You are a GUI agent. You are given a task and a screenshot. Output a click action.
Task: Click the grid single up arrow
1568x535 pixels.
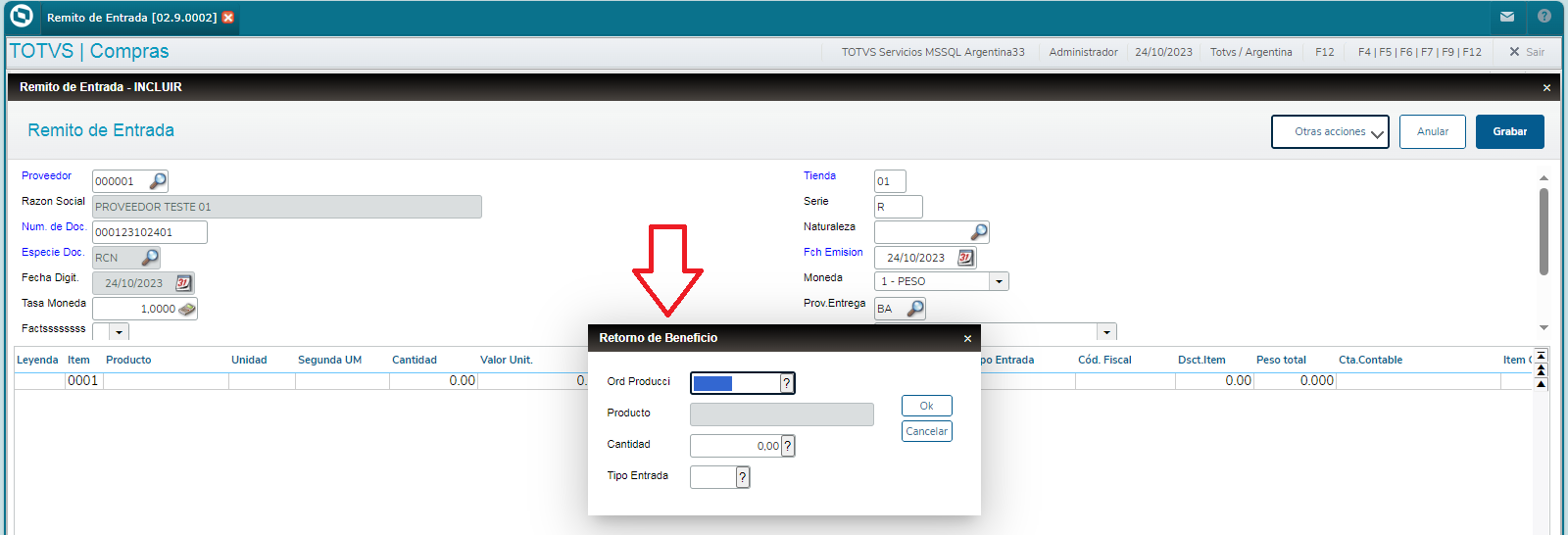tap(1541, 383)
